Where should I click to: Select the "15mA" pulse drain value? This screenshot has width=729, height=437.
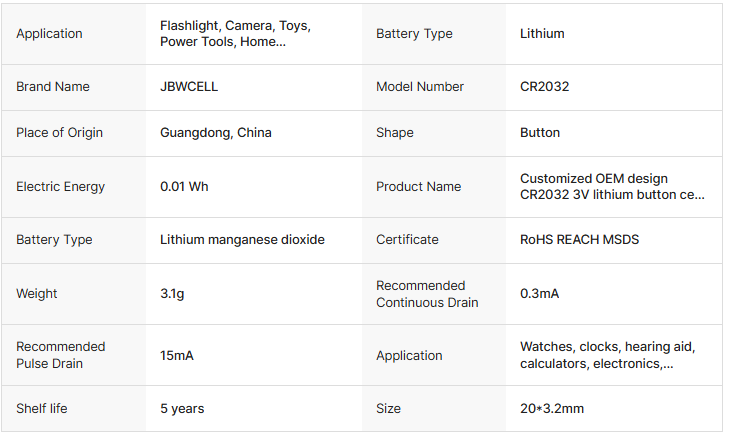pos(178,355)
